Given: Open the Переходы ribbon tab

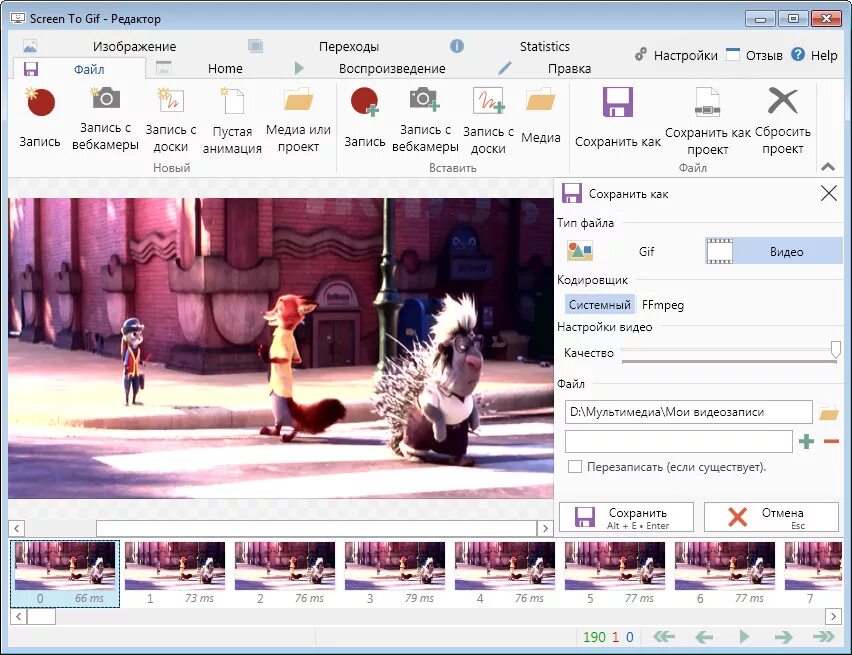Looking at the screenshot, I should pos(348,47).
